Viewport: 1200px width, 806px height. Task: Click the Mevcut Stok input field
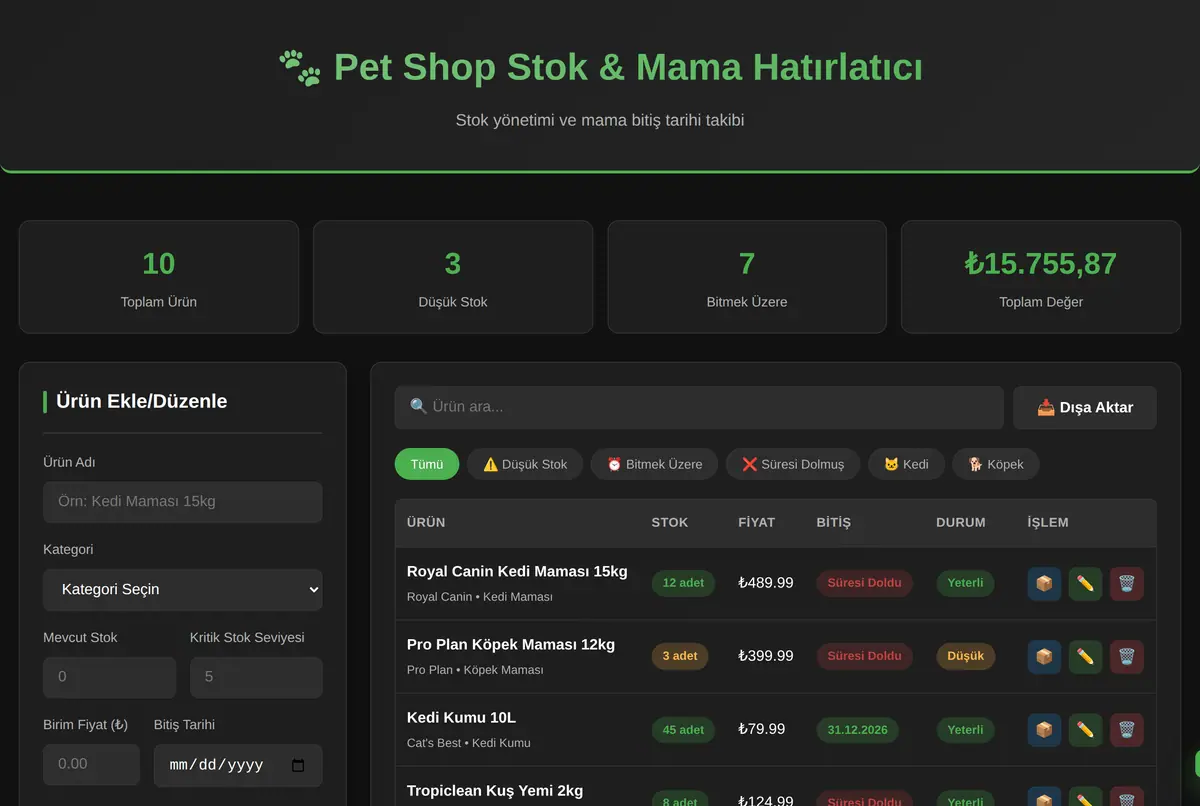click(x=109, y=677)
